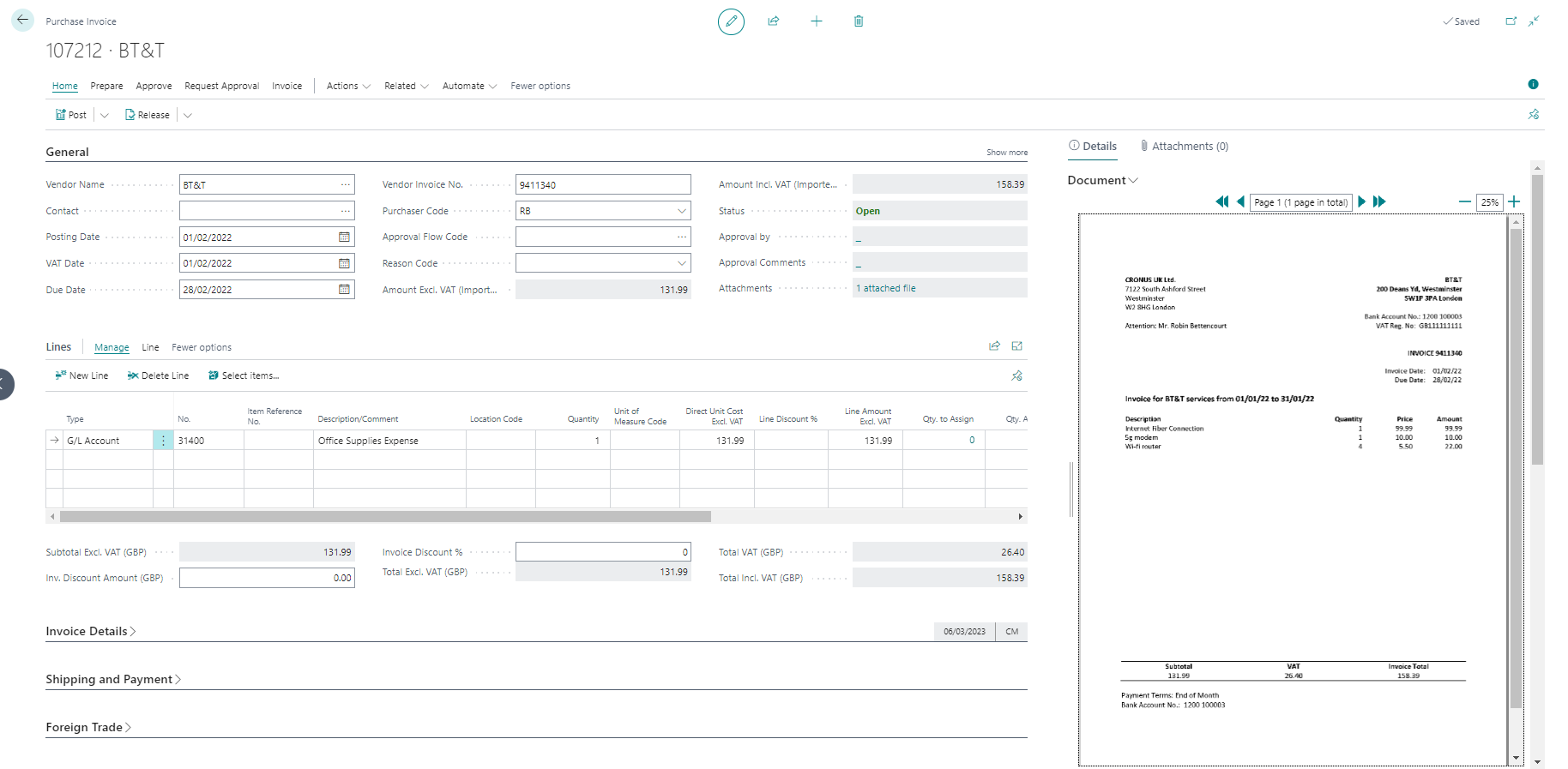Open the Related menu
The height and width of the screenshot is (769, 1568).
(407, 86)
